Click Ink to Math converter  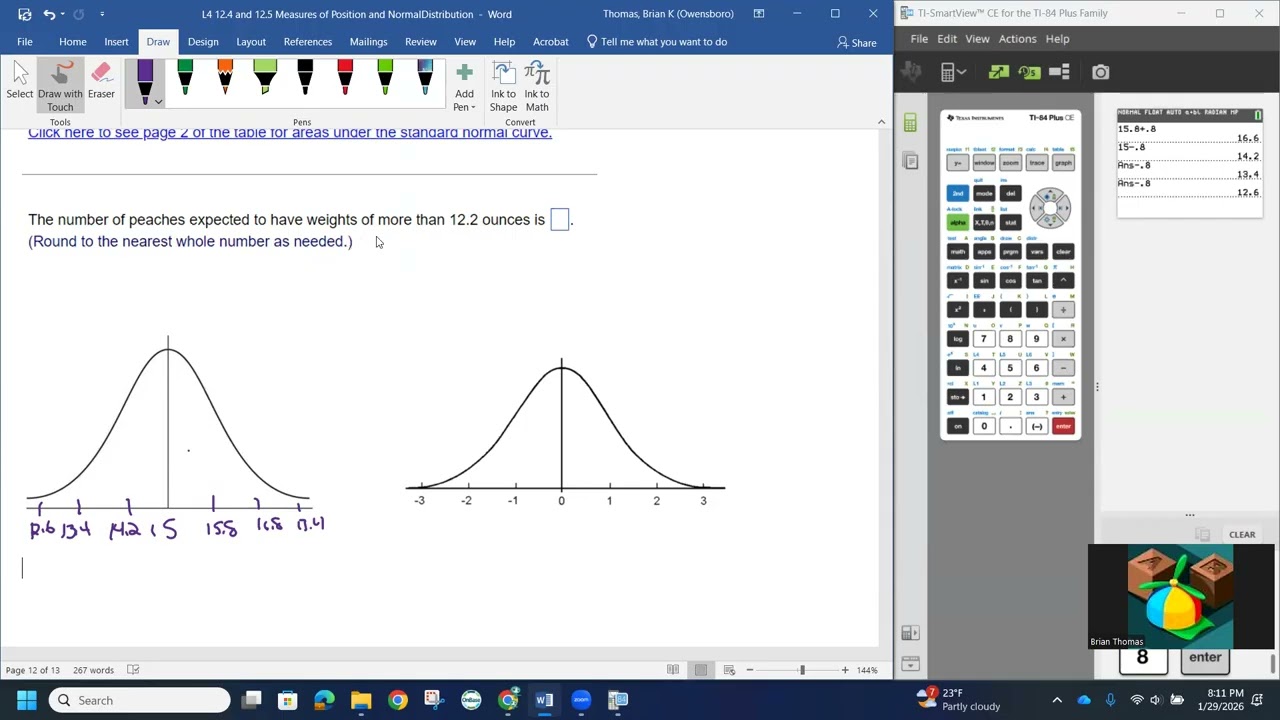[x=537, y=87]
